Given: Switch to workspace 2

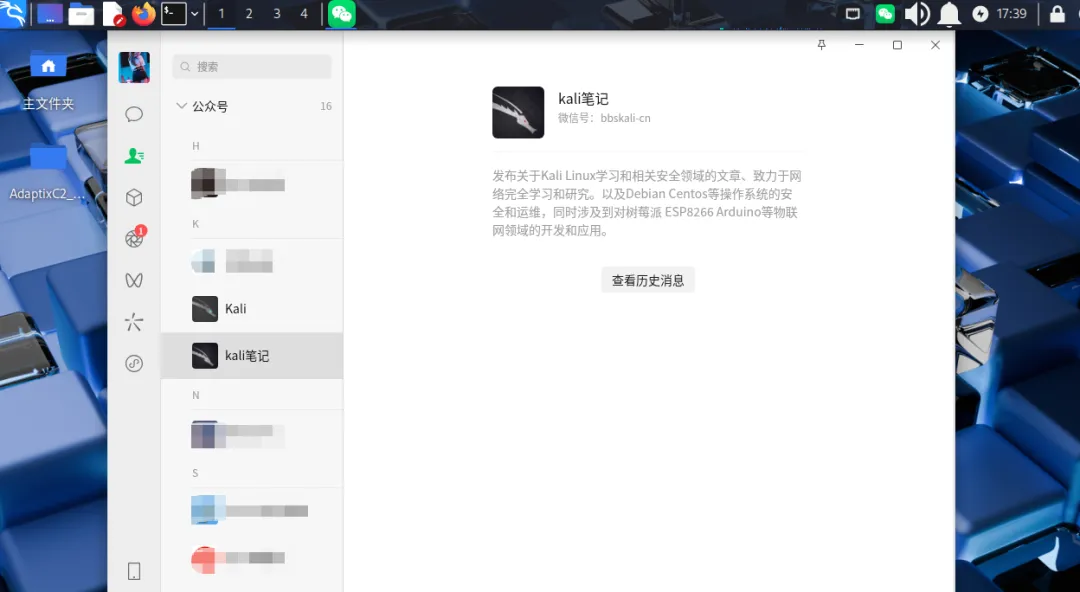Looking at the screenshot, I should [249, 14].
